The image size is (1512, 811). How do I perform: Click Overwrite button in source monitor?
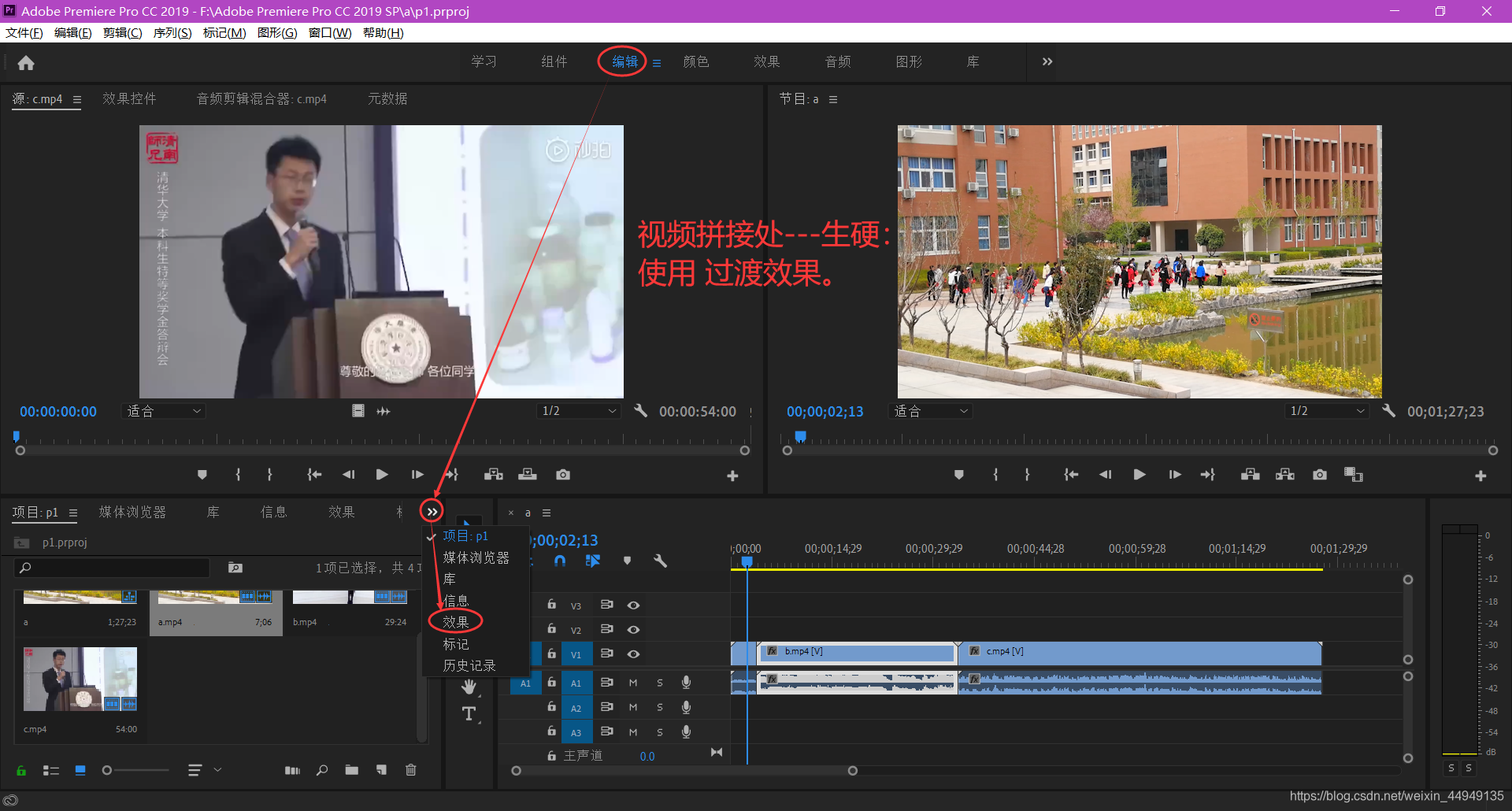pyautogui.click(x=528, y=475)
